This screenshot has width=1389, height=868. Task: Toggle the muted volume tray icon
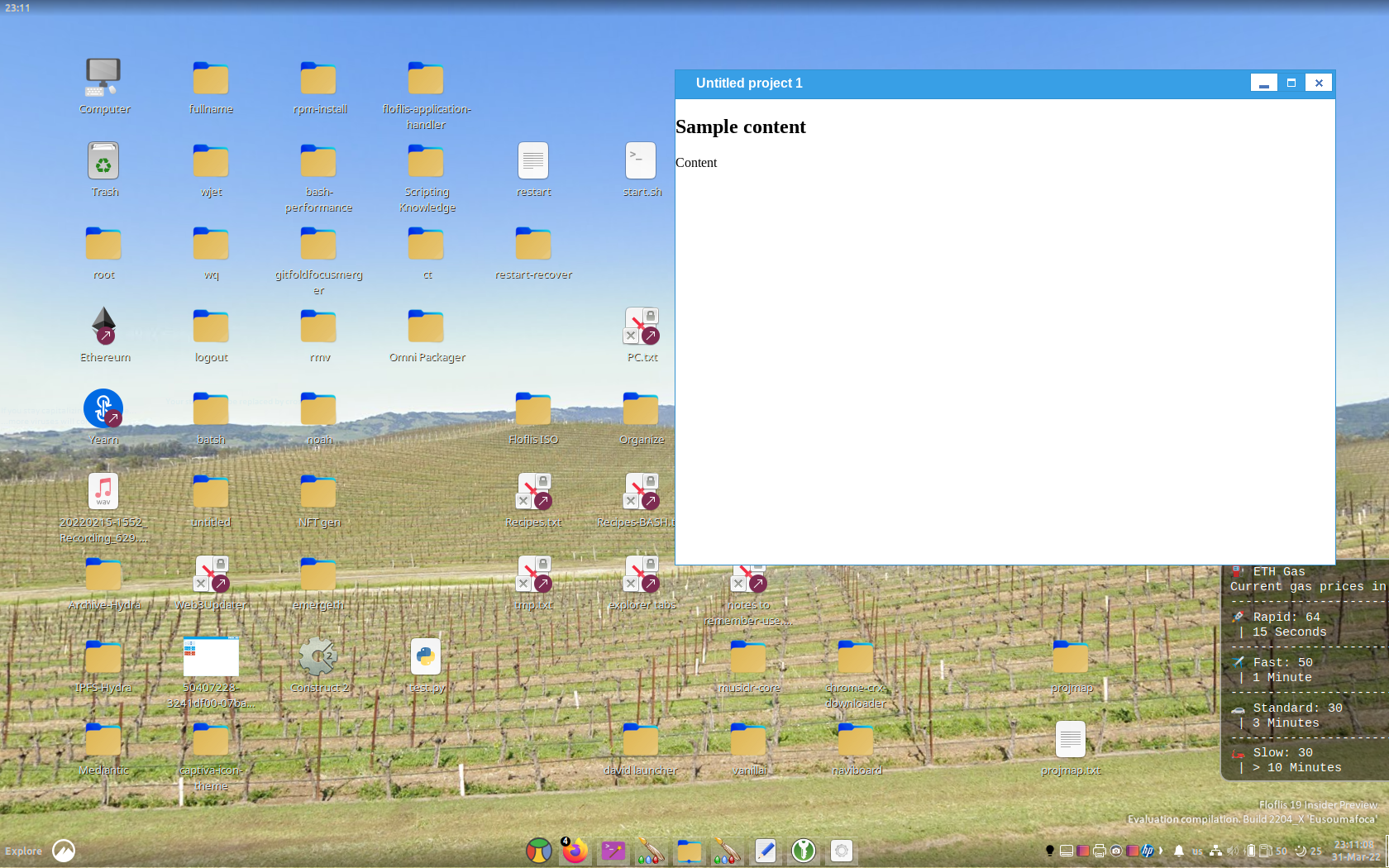pos(1233,851)
